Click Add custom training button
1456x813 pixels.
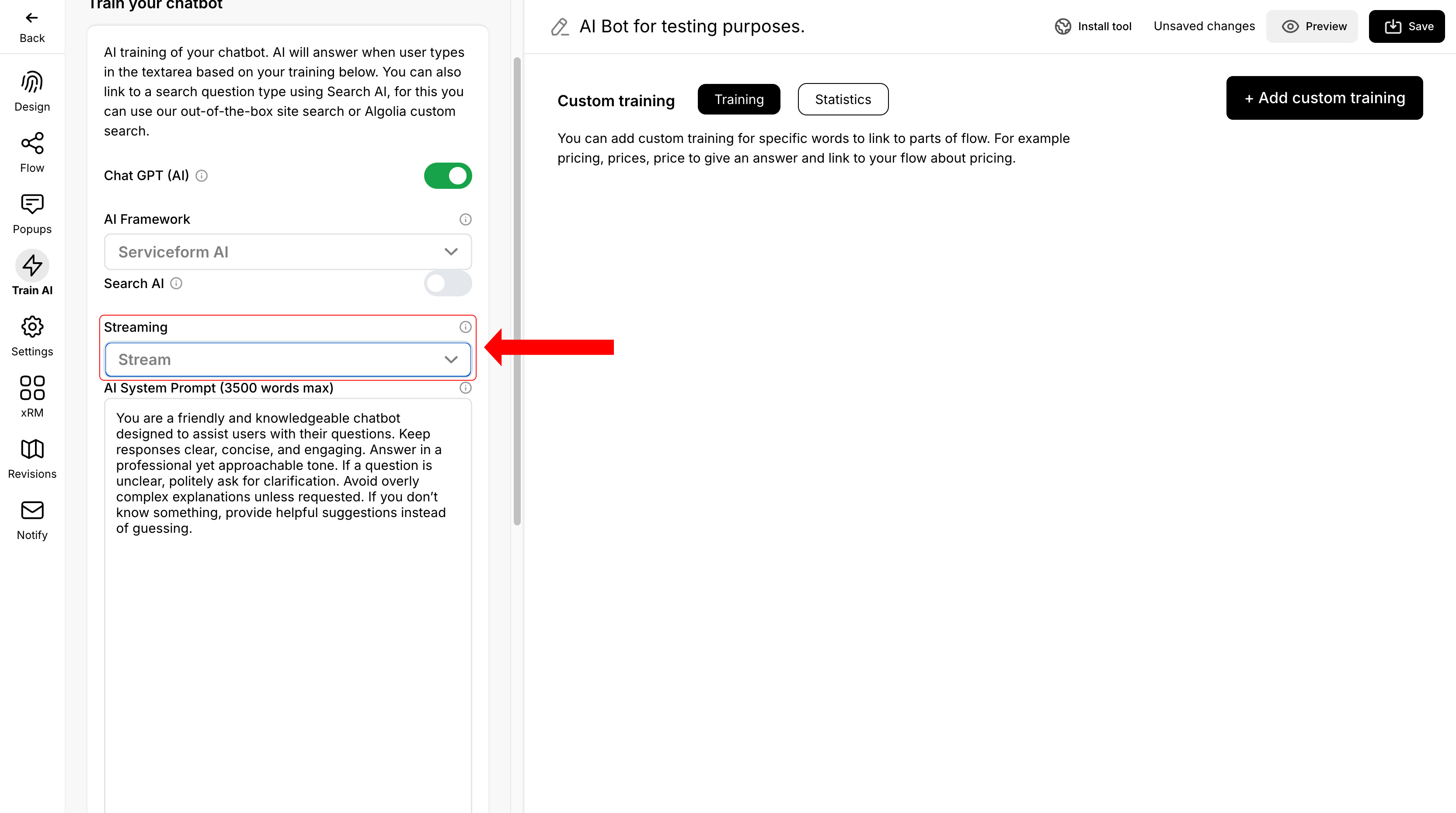[x=1324, y=98]
